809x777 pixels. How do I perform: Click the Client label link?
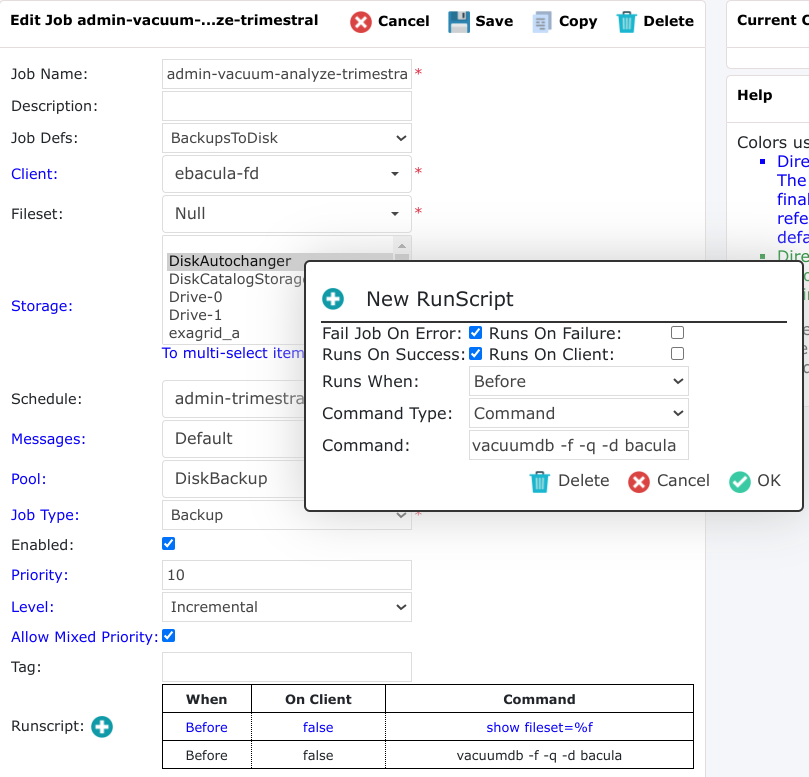(35, 174)
